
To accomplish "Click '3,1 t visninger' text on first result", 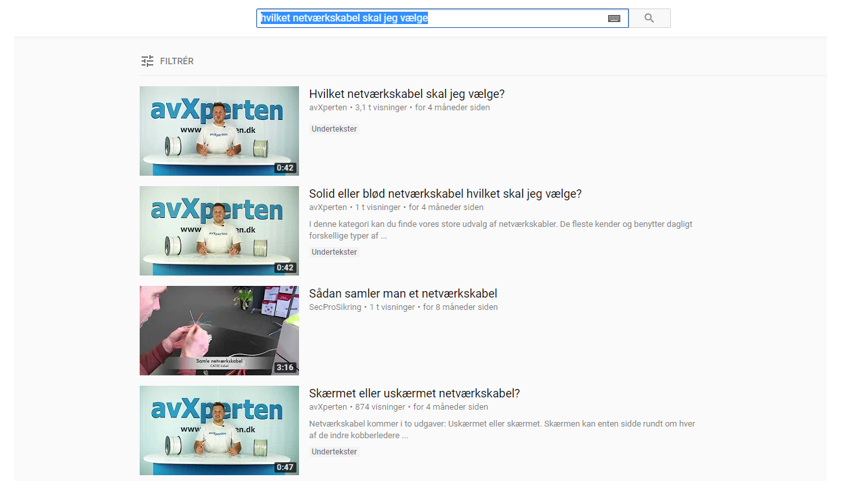I will (x=381, y=107).
